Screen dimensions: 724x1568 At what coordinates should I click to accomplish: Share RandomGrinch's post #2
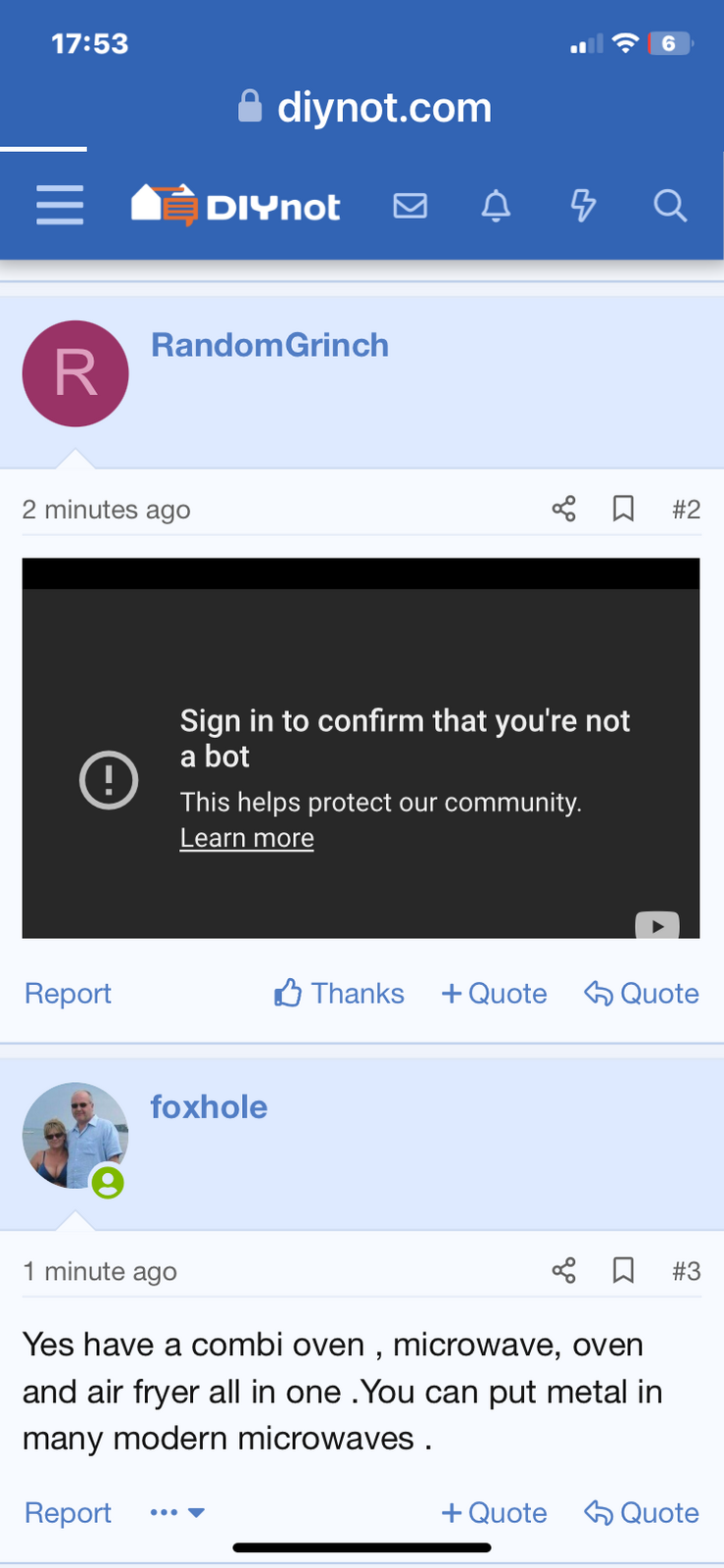click(x=563, y=509)
